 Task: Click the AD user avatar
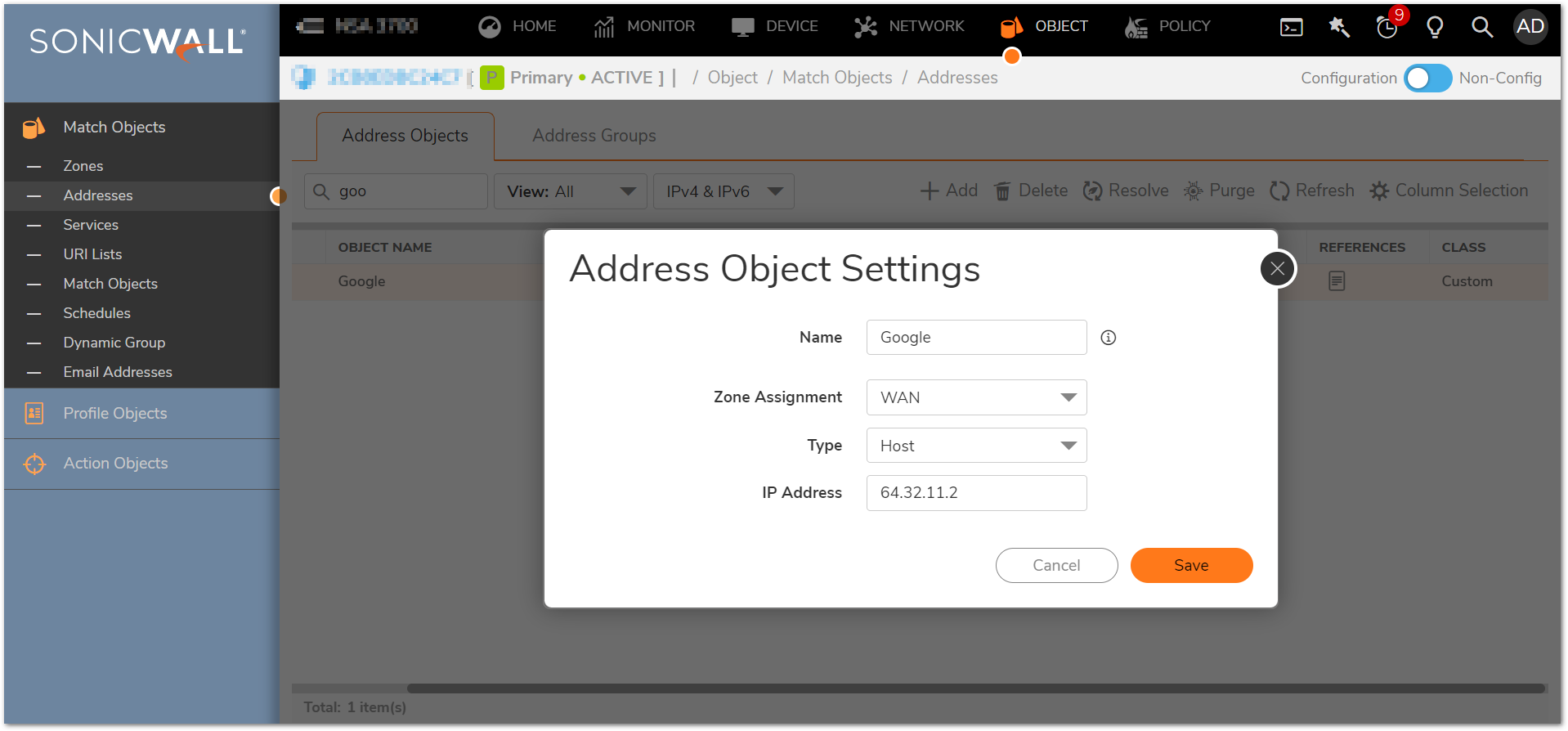click(1530, 27)
